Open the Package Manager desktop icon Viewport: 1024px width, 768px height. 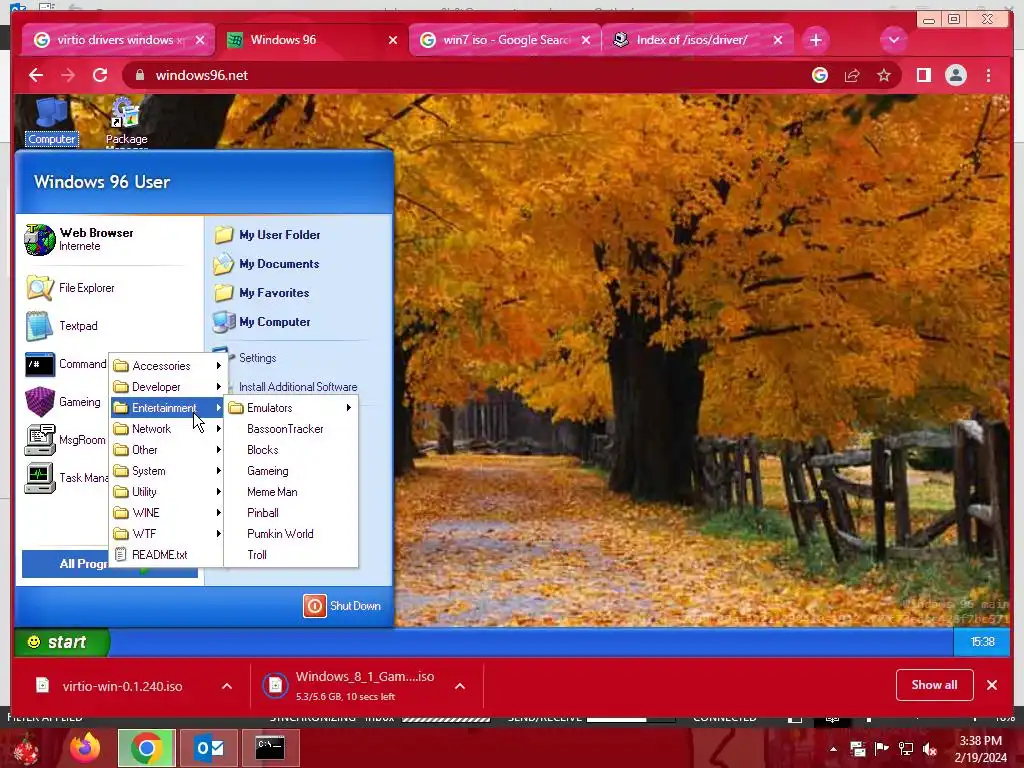point(126,122)
